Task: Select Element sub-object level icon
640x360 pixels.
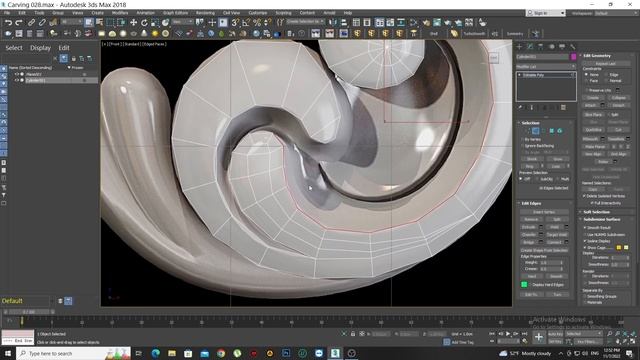Action: (x=560, y=131)
